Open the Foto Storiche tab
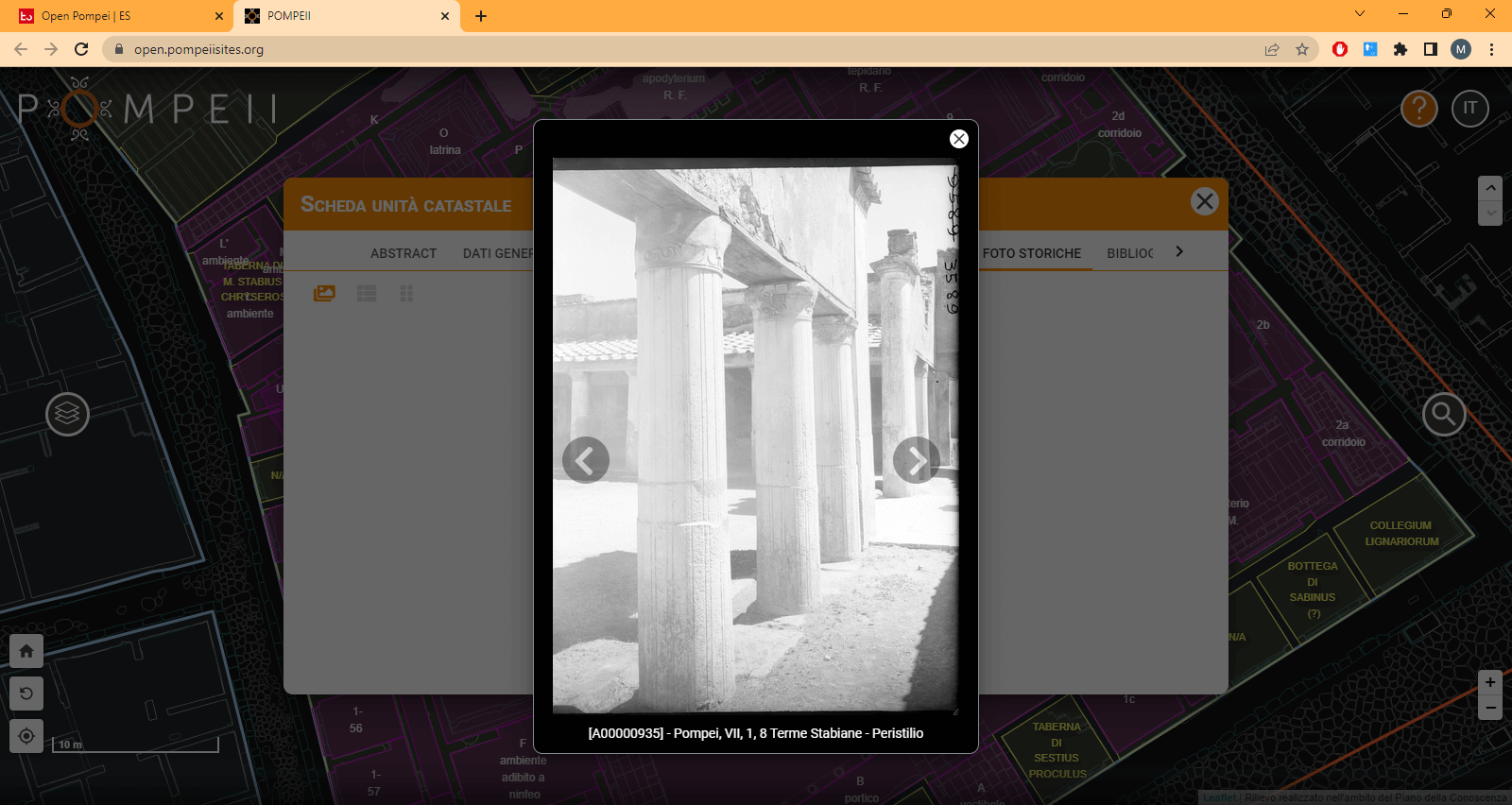1512x805 pixels. (1031, 253)
